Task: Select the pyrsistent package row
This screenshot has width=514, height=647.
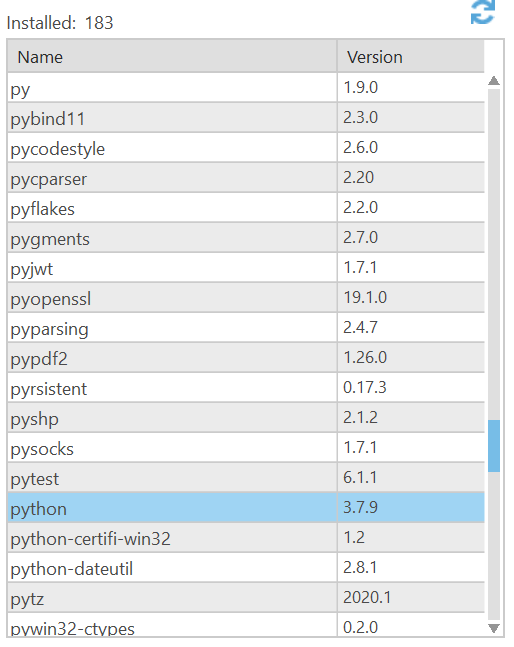Action: coord(246,388)
